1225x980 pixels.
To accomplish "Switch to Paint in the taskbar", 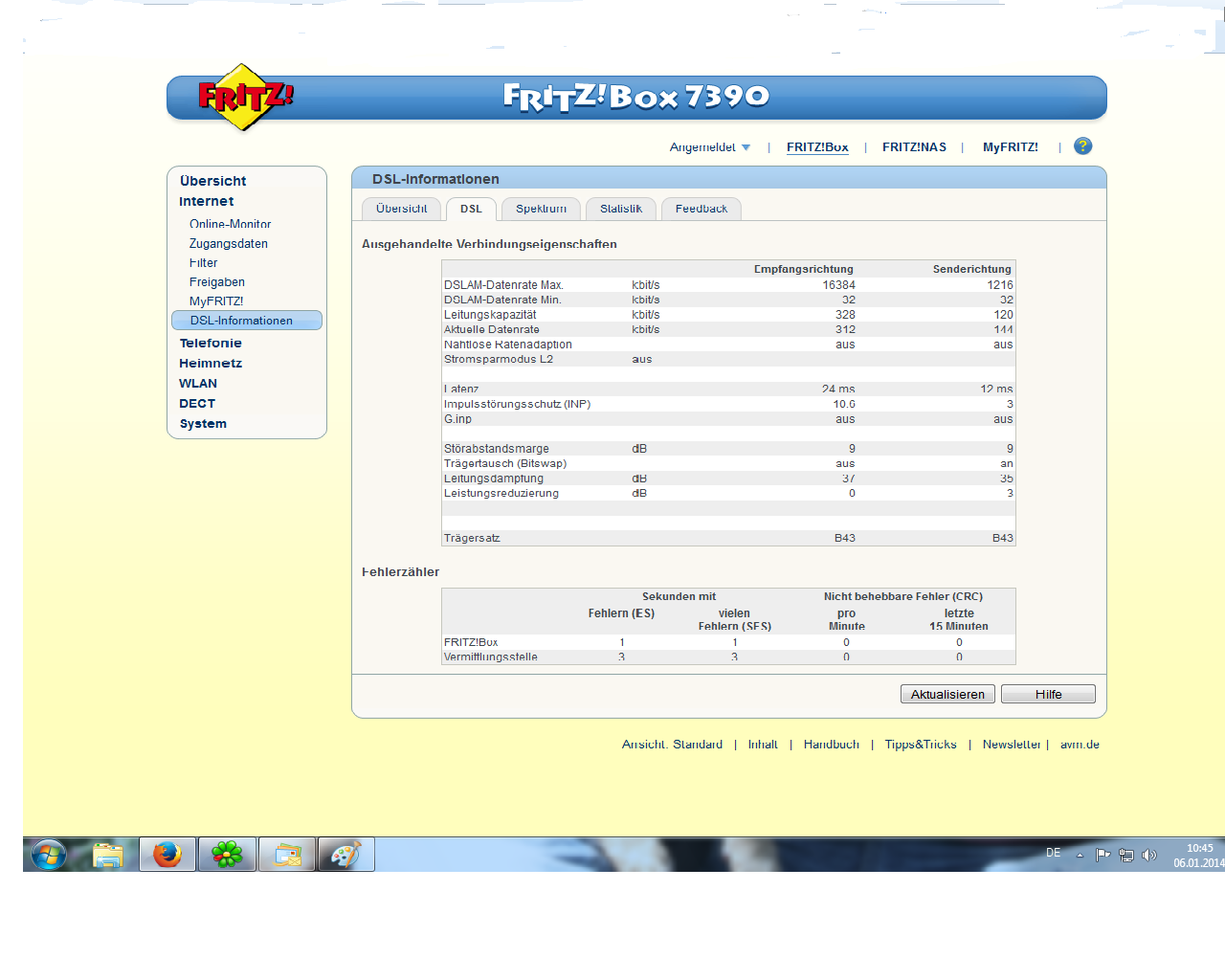I will pos(345,855).
